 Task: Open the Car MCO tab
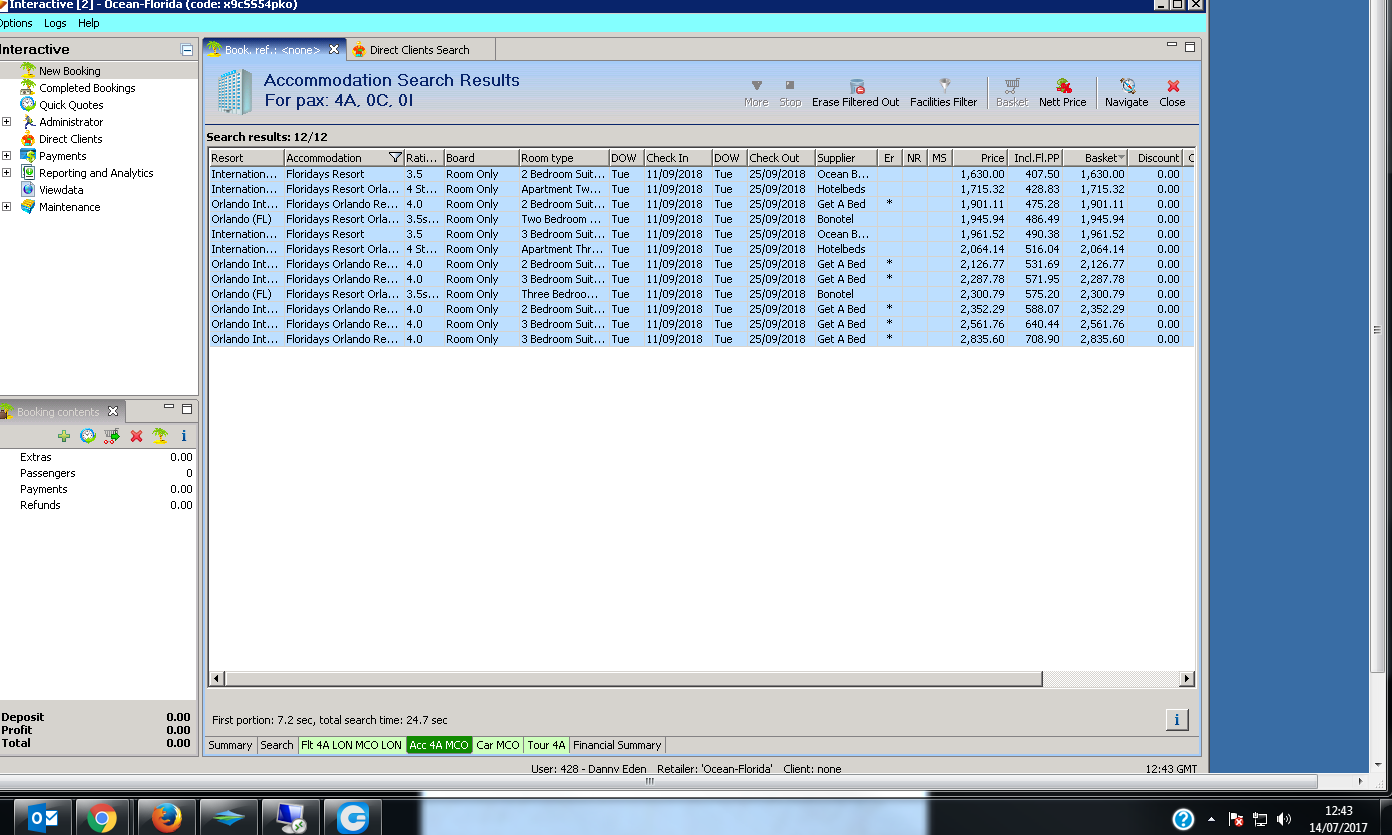point(498,745)
